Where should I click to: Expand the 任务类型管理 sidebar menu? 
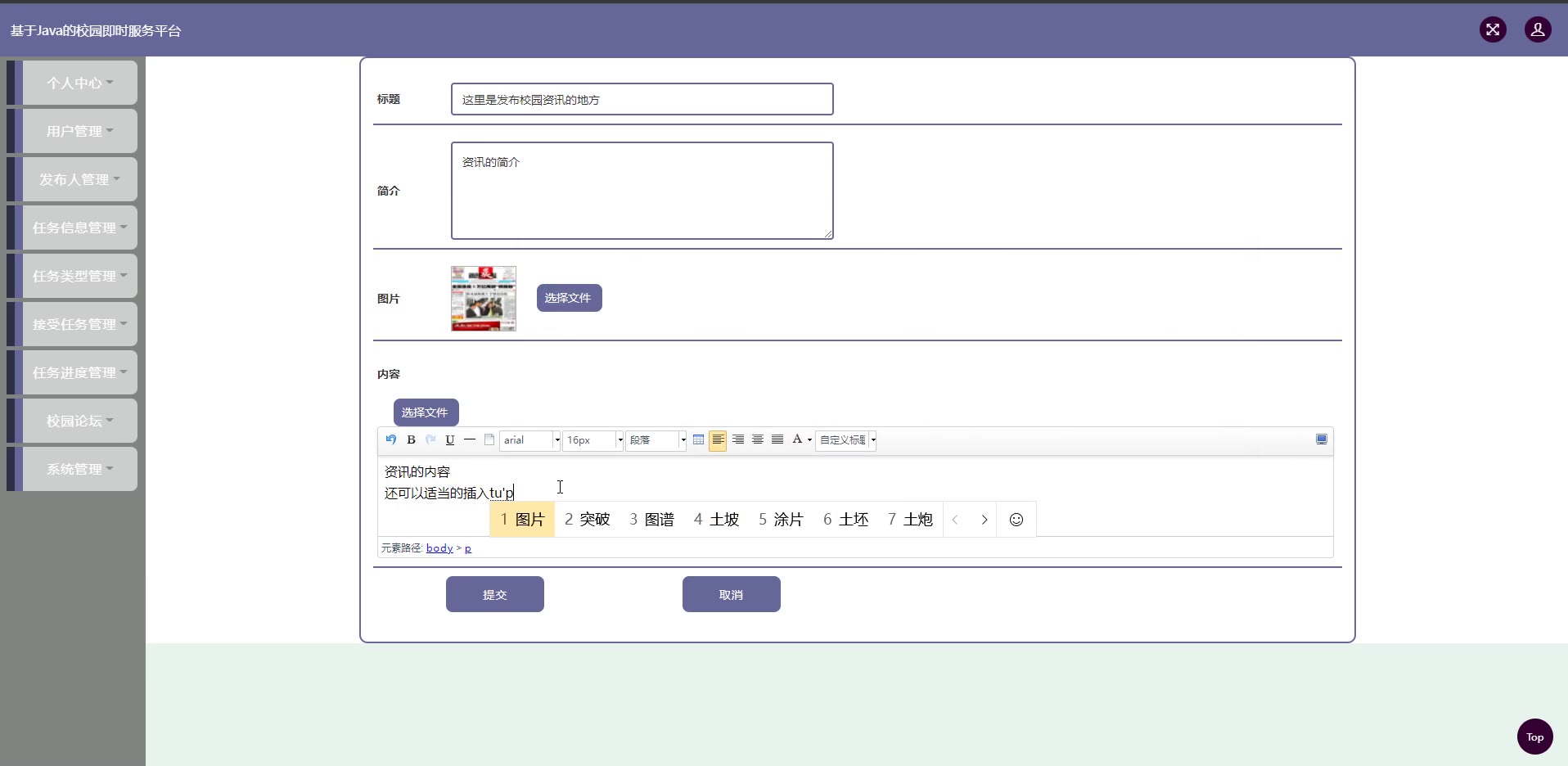tap(79, 276)
